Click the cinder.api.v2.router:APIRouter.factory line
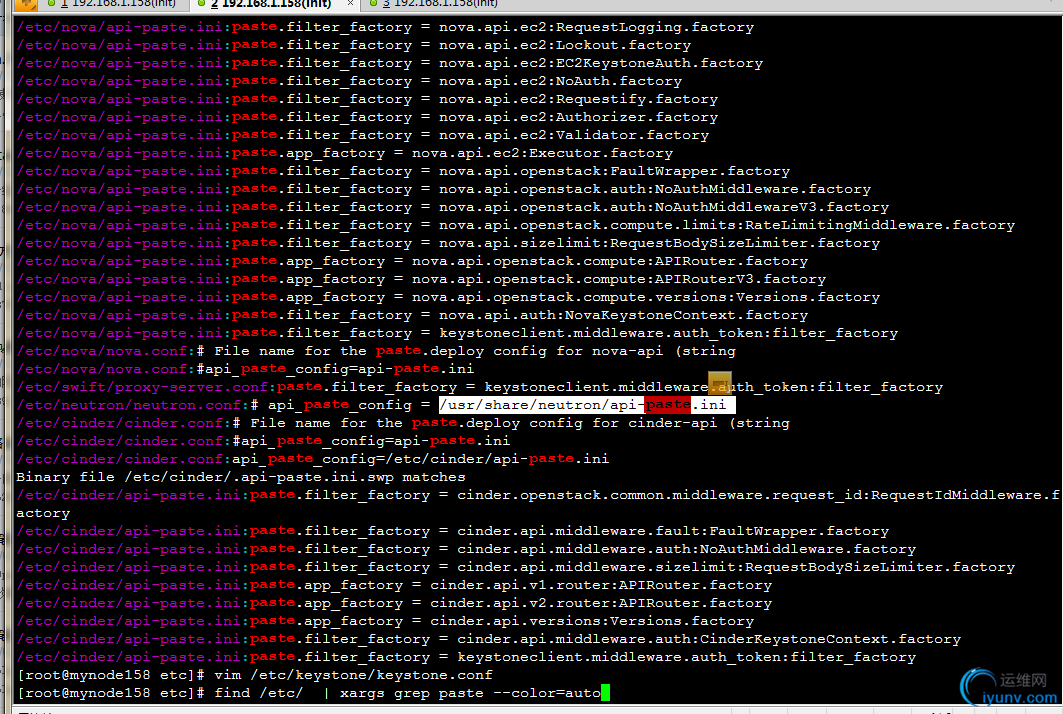The width and height of the screenshot is (1063, 714). pos(394,603)
